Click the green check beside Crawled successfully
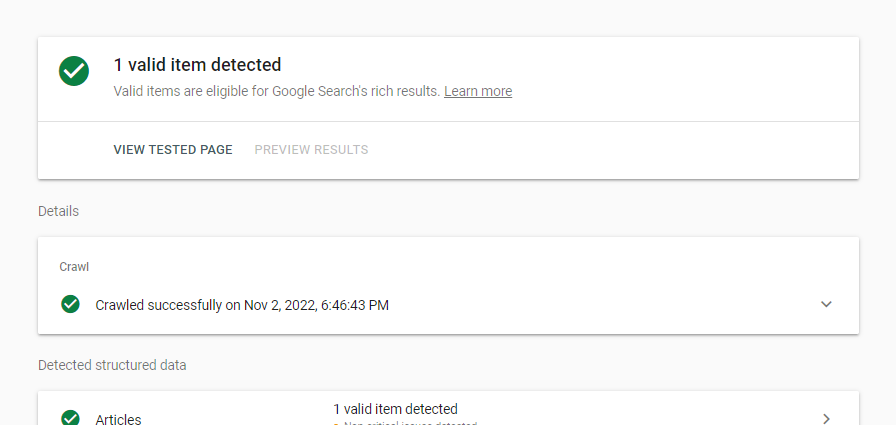Screen dimensions: 896x425 tap(70, 304)
